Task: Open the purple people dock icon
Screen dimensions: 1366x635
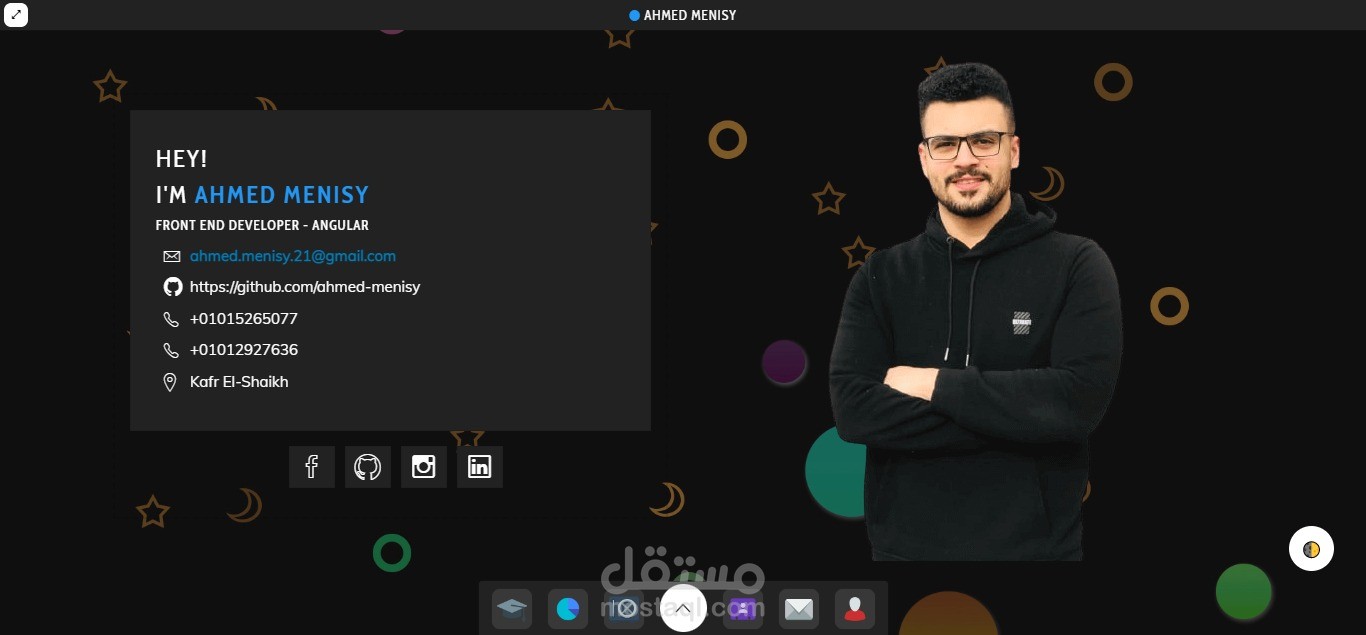Action: point(743,609)
